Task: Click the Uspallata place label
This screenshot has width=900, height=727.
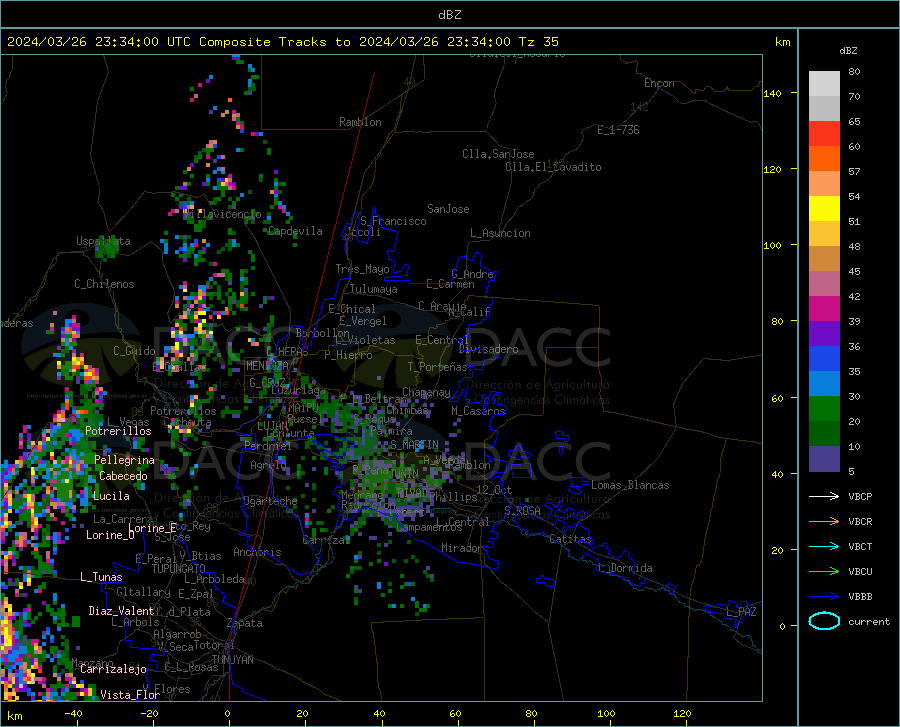Action: click(x=103, y=241)
